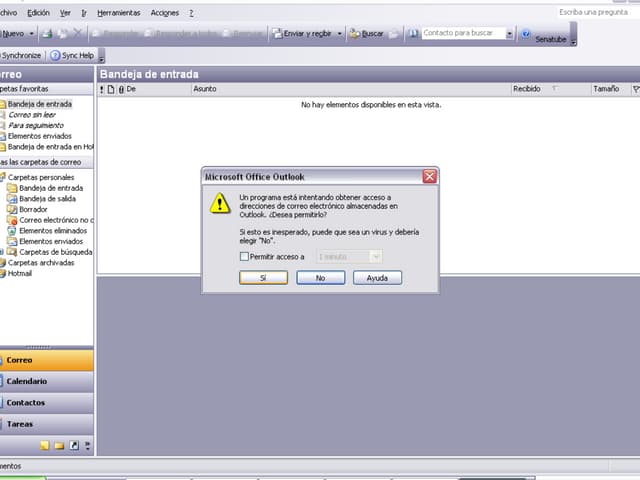Screen dimensions: 640x480
Task: Select Correo sin leer favorite folder
Action: [x=32, y=115]
